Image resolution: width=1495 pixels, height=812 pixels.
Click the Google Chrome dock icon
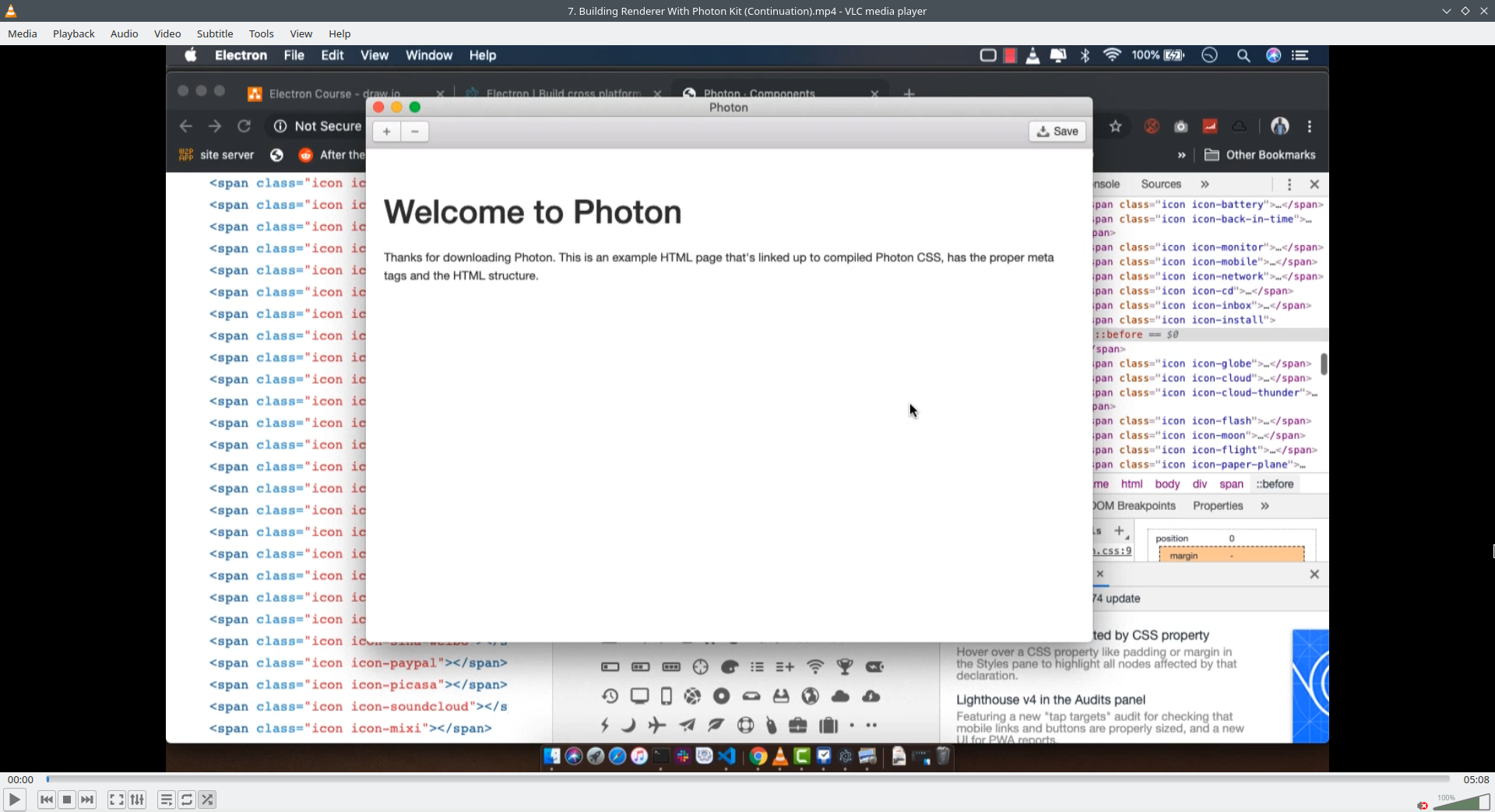[758, 756]
